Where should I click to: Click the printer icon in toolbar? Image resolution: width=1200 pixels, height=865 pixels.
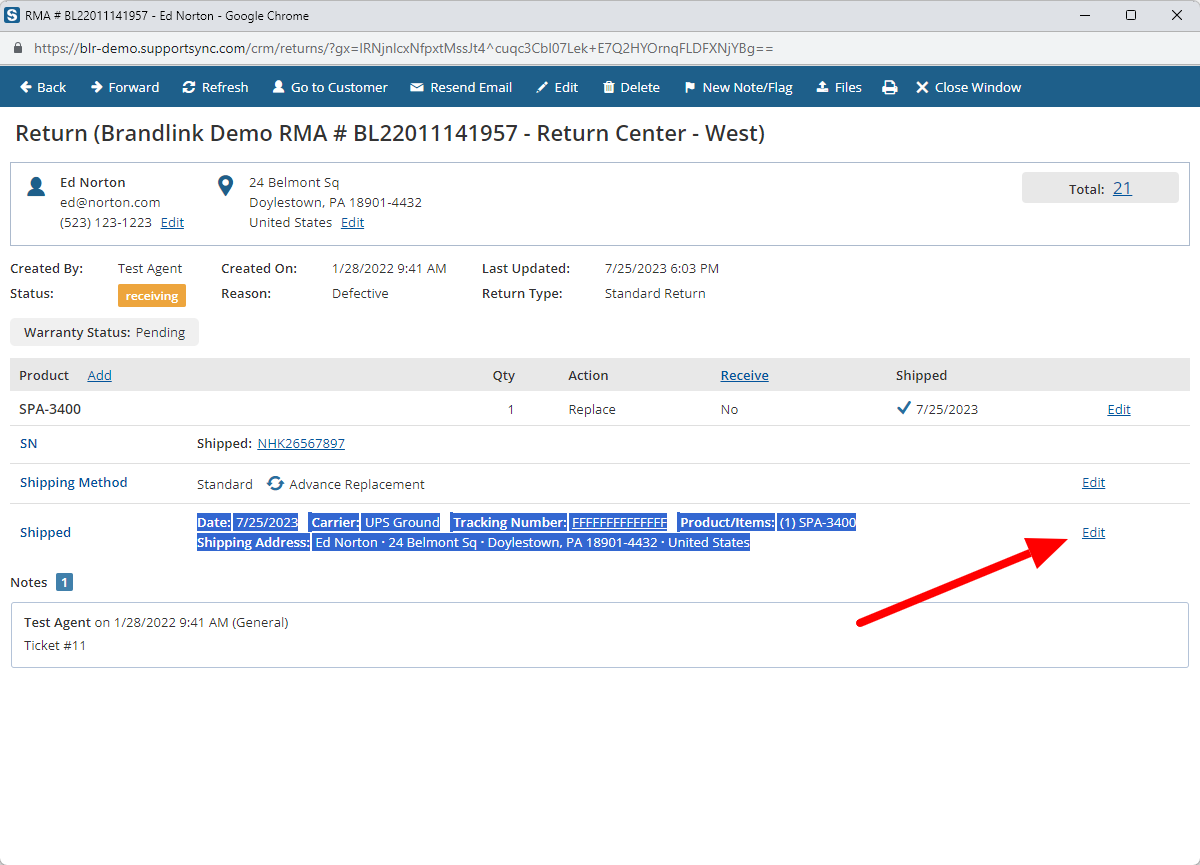point(889,88)
